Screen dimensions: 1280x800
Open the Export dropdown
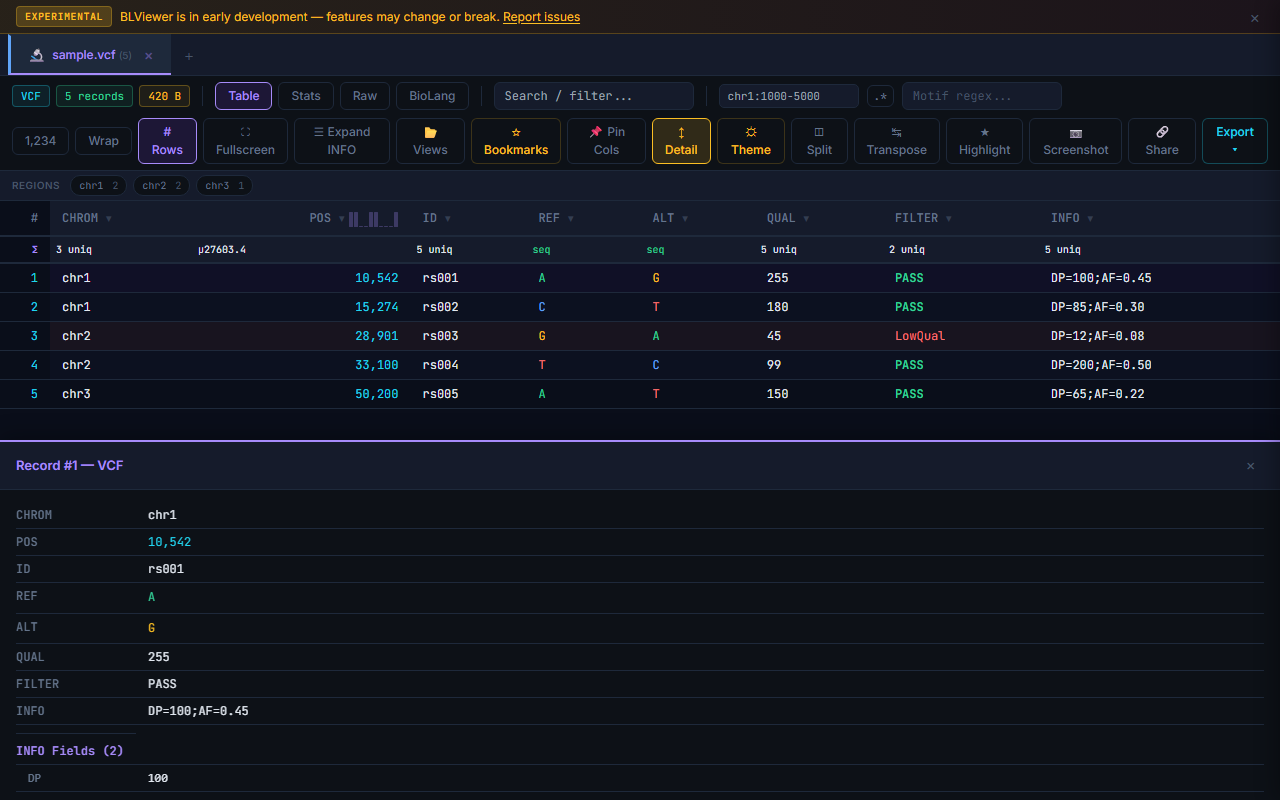point(1234,141)
